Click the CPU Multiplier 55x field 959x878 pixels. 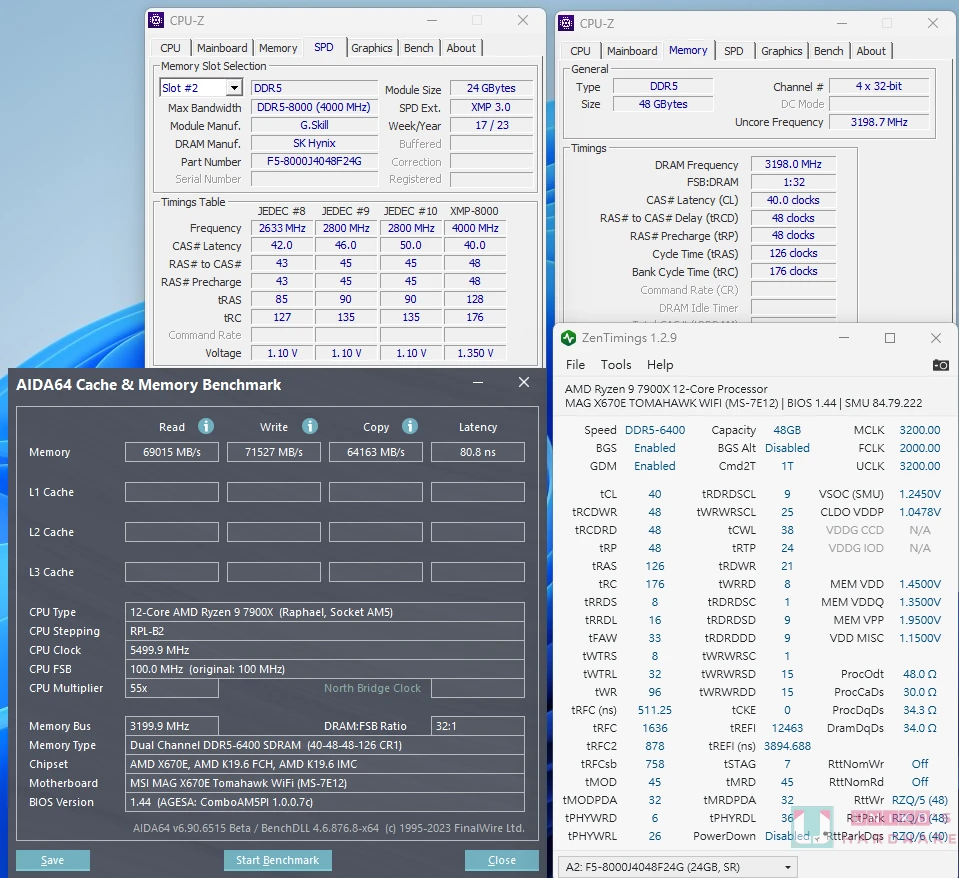coord(172,688)
